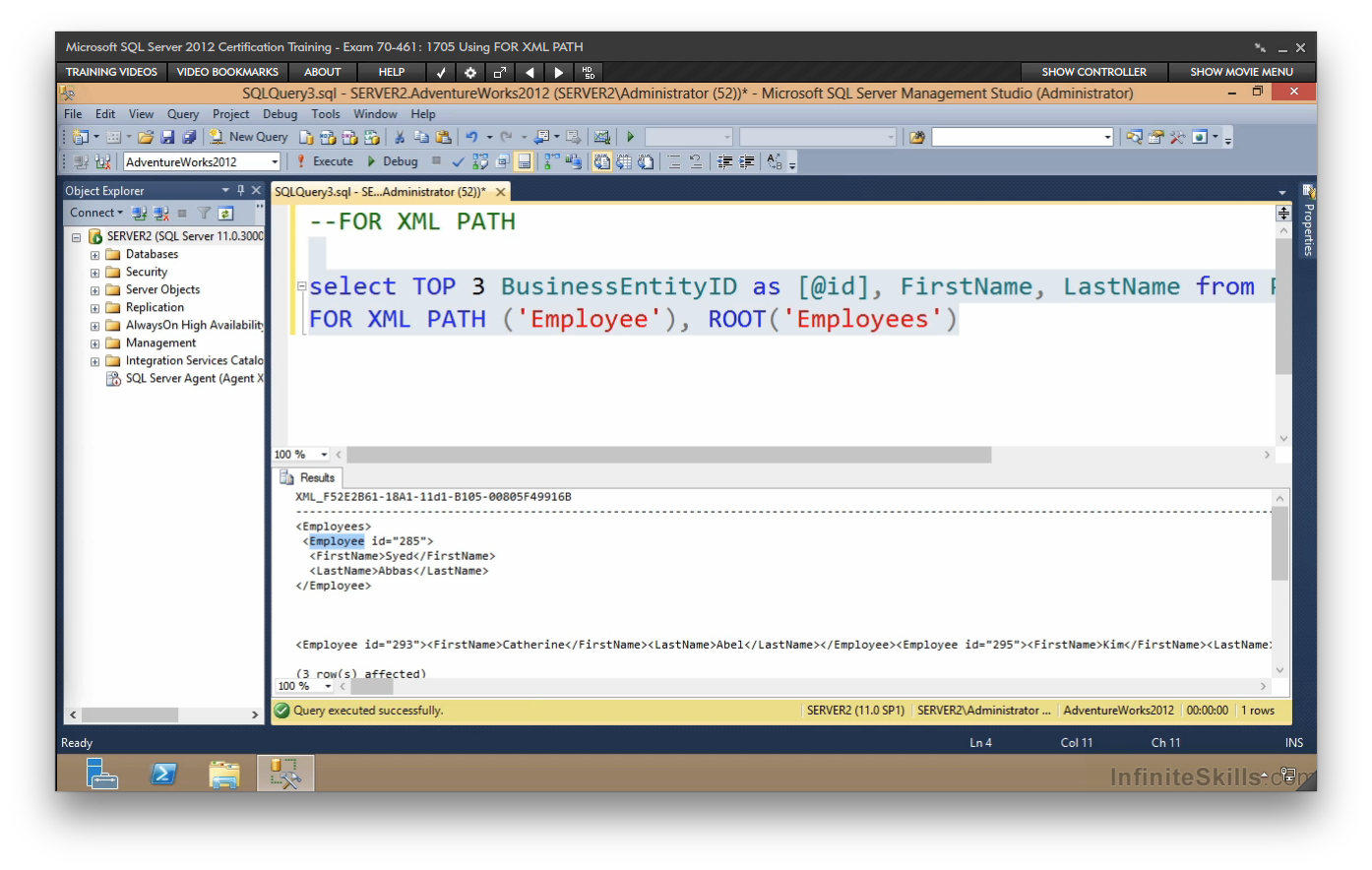
Task: Toggle Results to Text icon
Action: [601, 161]
